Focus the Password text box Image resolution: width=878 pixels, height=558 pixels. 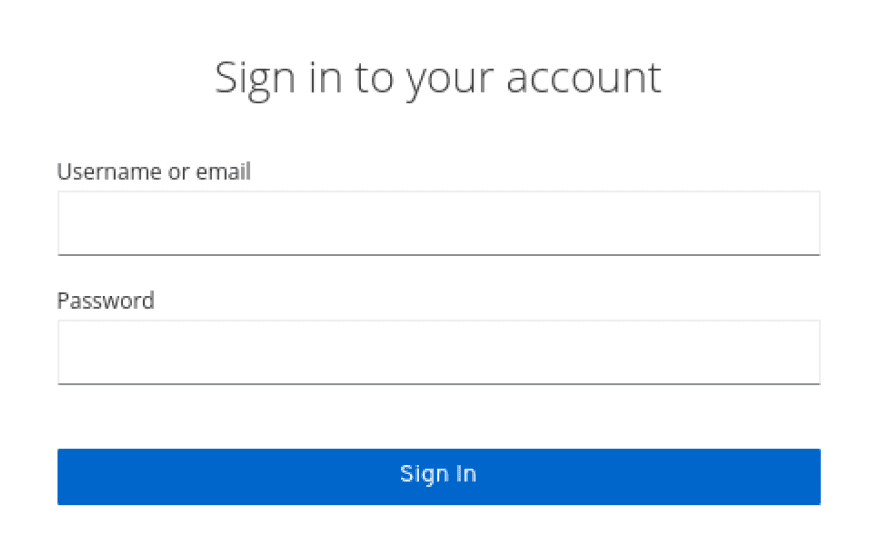[438, 352]
